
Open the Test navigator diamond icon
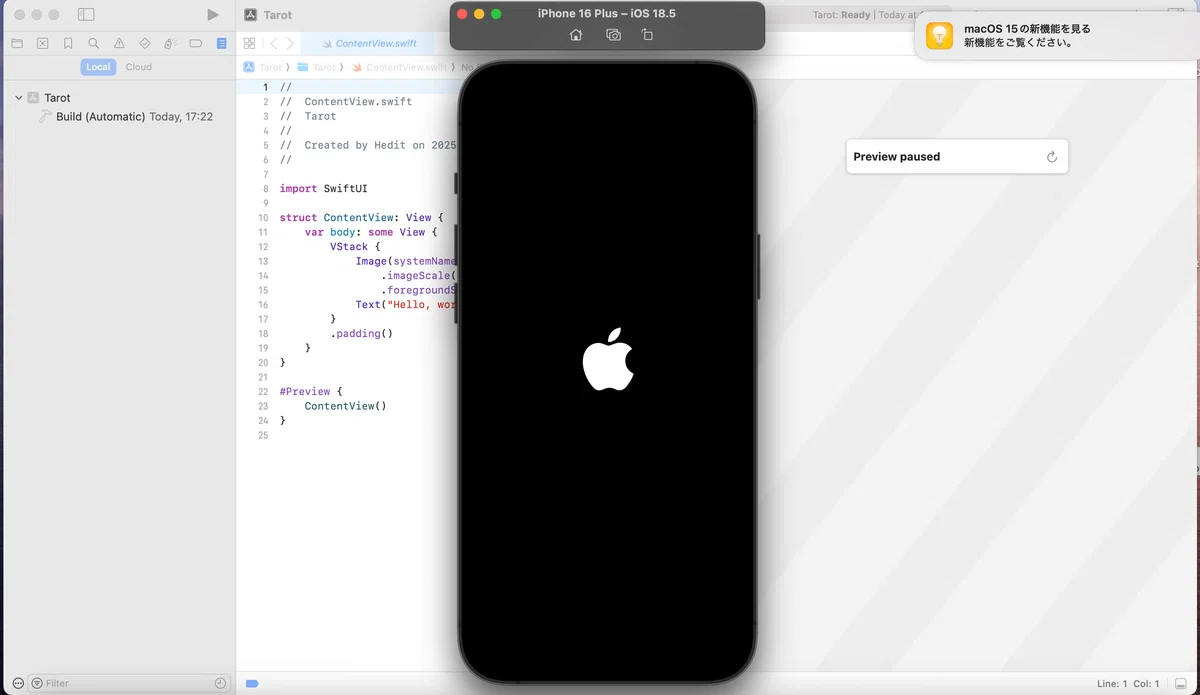(145, 43)
